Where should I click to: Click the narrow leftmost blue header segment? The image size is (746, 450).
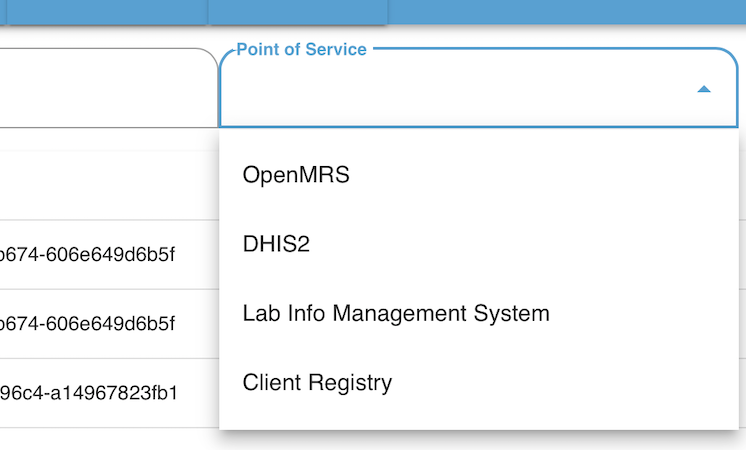[3, 12]
